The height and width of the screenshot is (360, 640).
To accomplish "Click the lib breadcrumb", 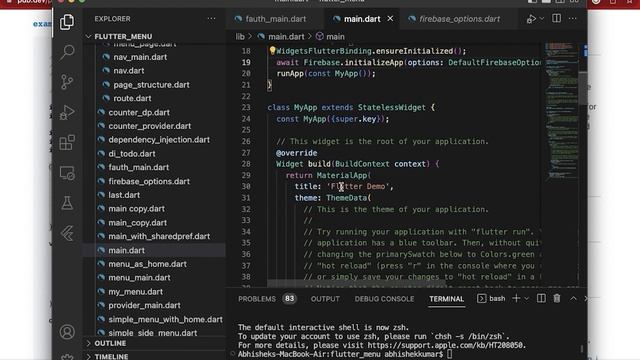I will pyautogui.click(x=240, y=37).
